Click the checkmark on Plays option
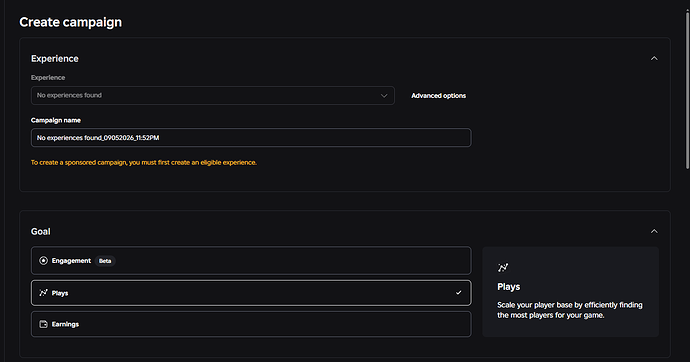The height and width of the screenshot is (362, 690). [459, 293]
